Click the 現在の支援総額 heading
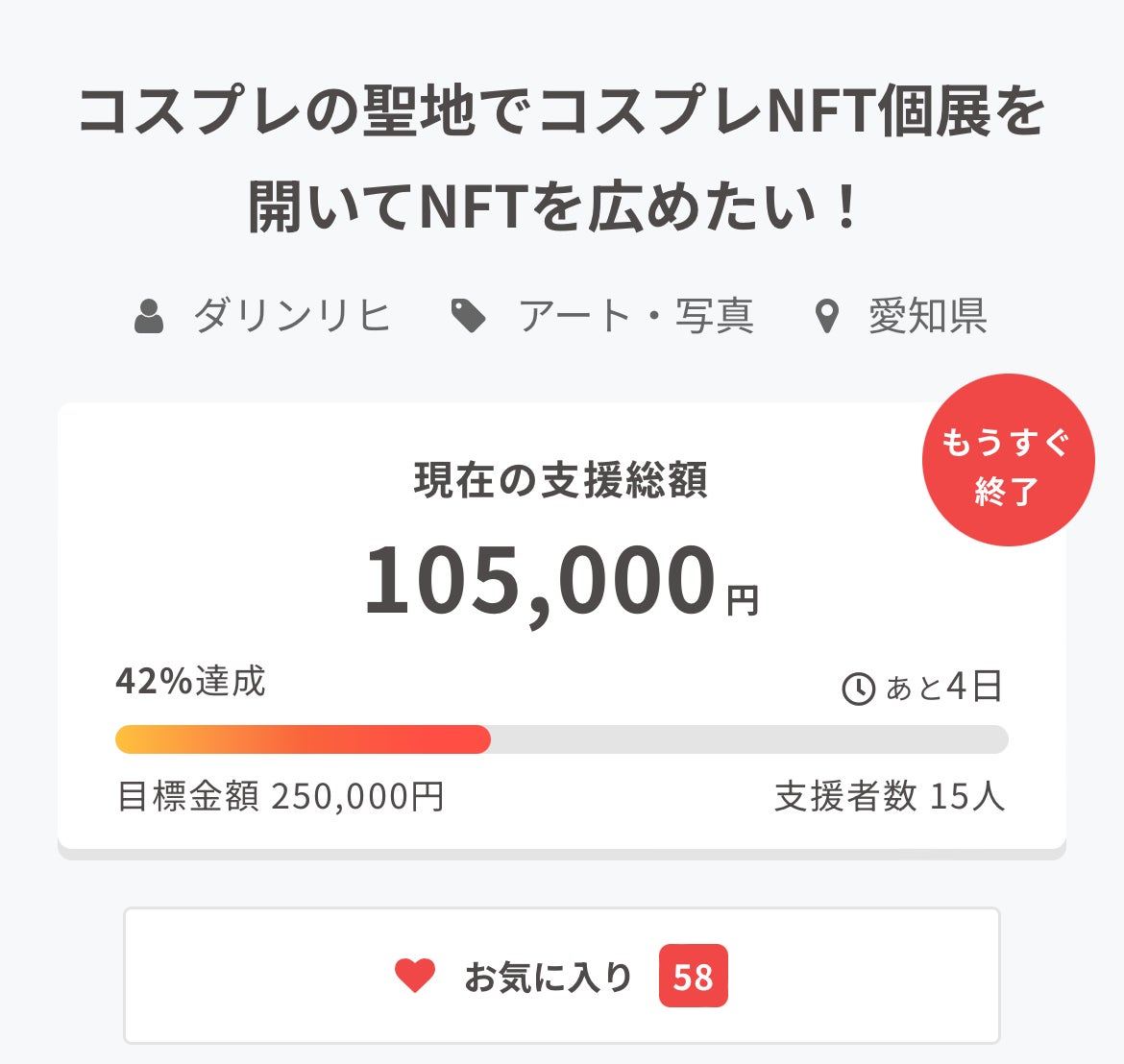This screenshot has width=1124, height=1064. click(x=561, y=479)
